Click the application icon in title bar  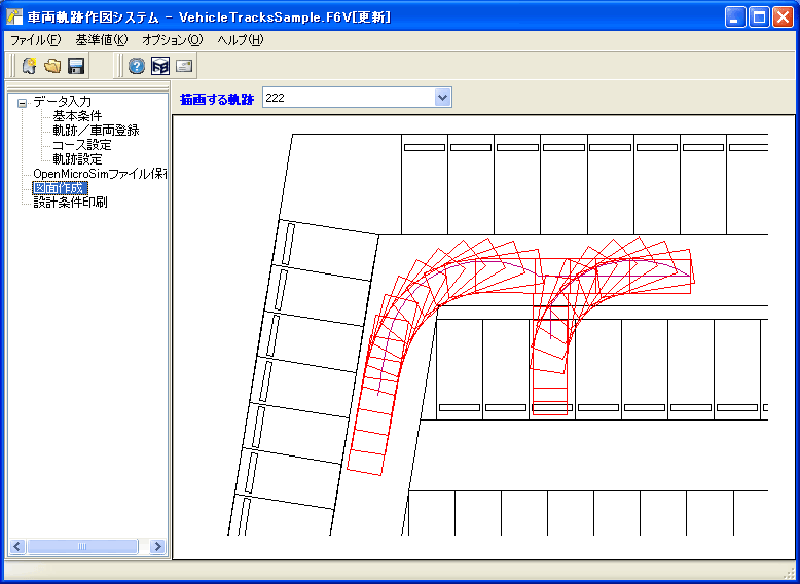[15, 18]
